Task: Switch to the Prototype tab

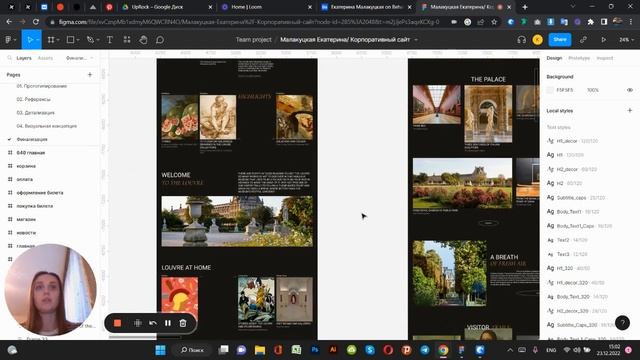Action: tap(579, 58)
